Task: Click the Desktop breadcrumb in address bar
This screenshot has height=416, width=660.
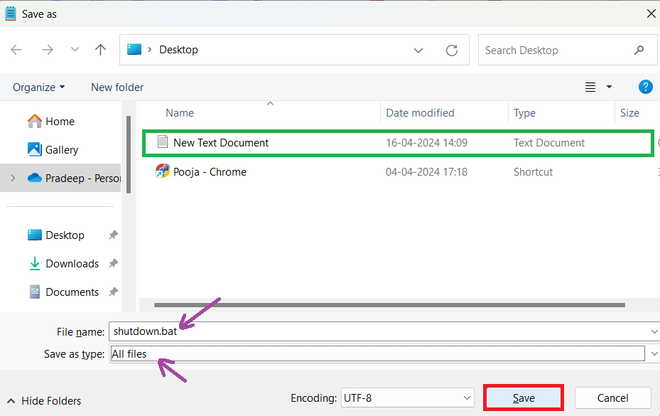Action: 178,50
